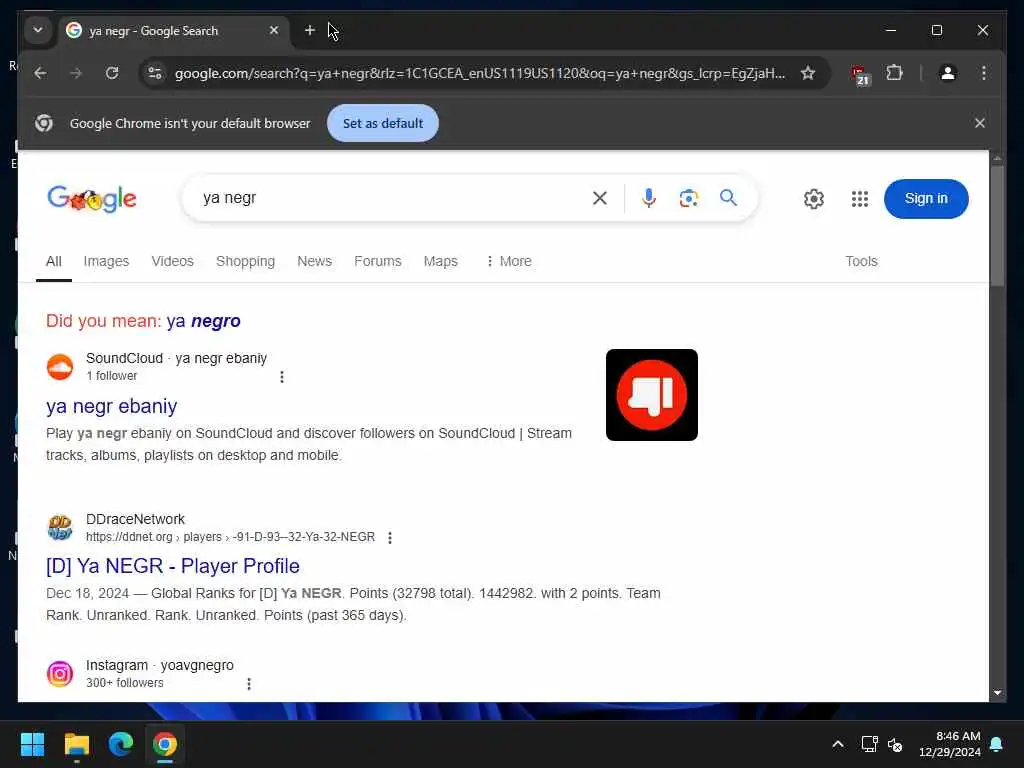Switch to the Videos tab
Viewport: 1024px width, 768px height.
coord(172,261)
